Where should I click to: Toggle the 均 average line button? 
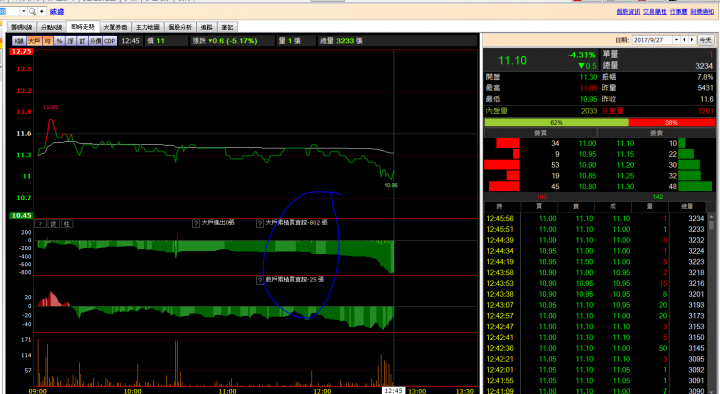(48, 41)
